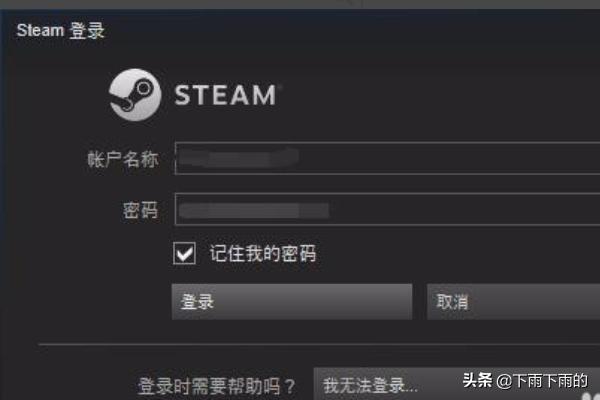Click the 登录时需要帮助吗？ text
This screenshot has width=600, height=400.
pyautogui.click(x=217, y=386)
